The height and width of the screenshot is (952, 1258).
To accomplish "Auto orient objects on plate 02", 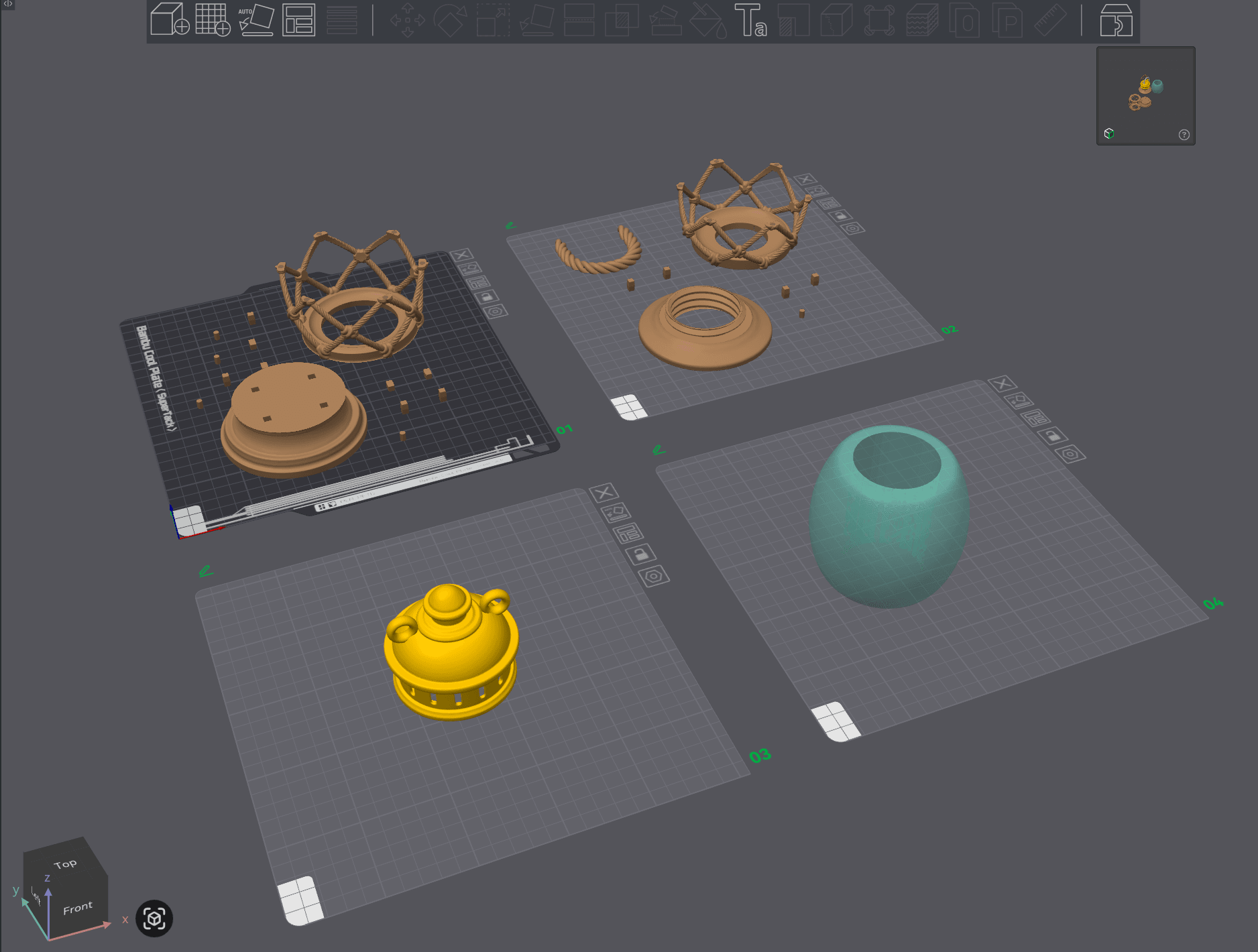I will click(x=817, y=191).
